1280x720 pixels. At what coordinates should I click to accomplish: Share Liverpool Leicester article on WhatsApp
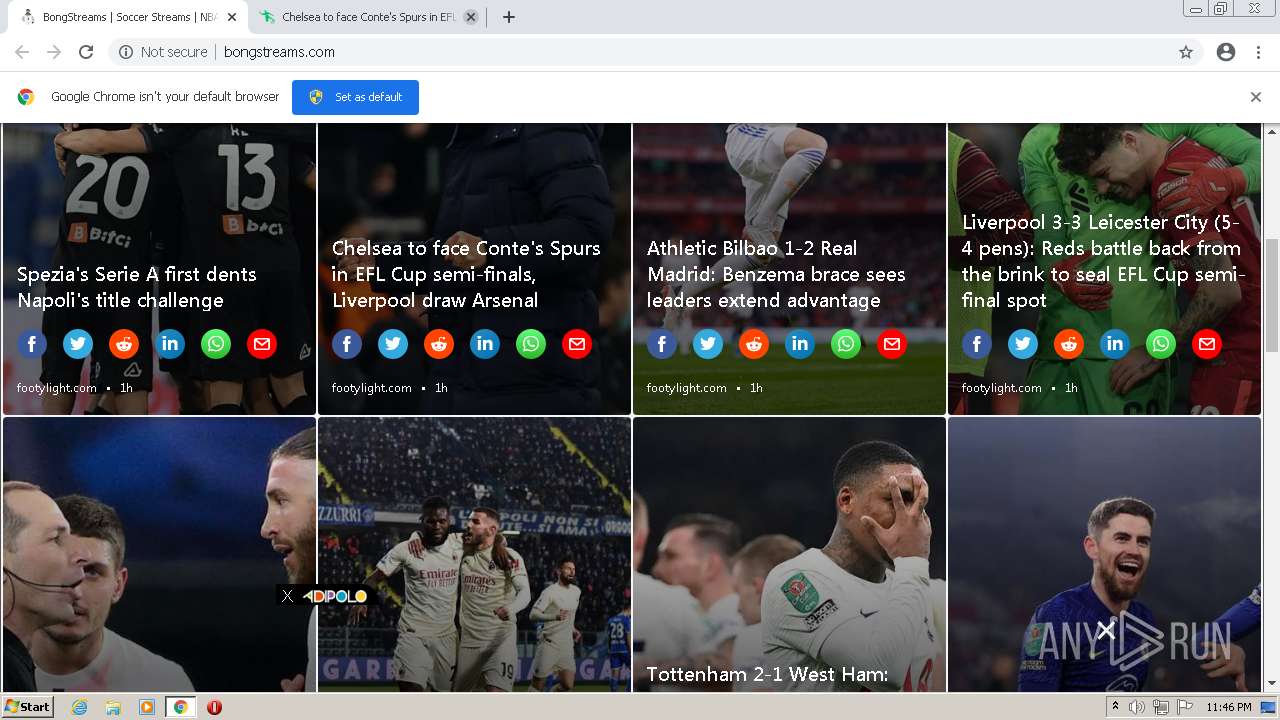coord(1161,344)
